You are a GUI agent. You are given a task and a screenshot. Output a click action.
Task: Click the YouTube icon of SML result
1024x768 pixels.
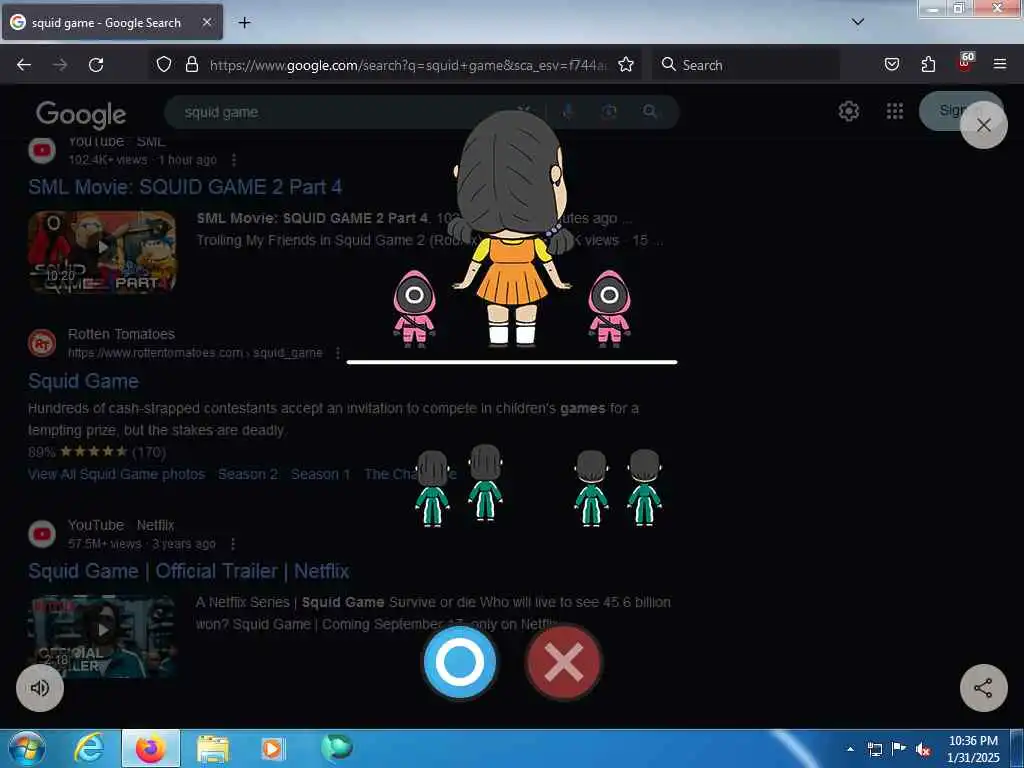click(42, 150)
